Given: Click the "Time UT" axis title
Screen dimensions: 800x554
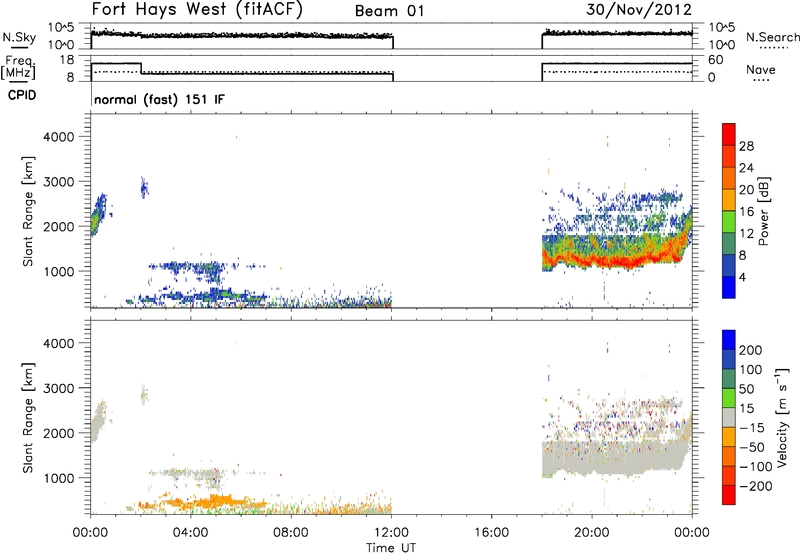Looking at the screenshot, I should tap(391, 547).
